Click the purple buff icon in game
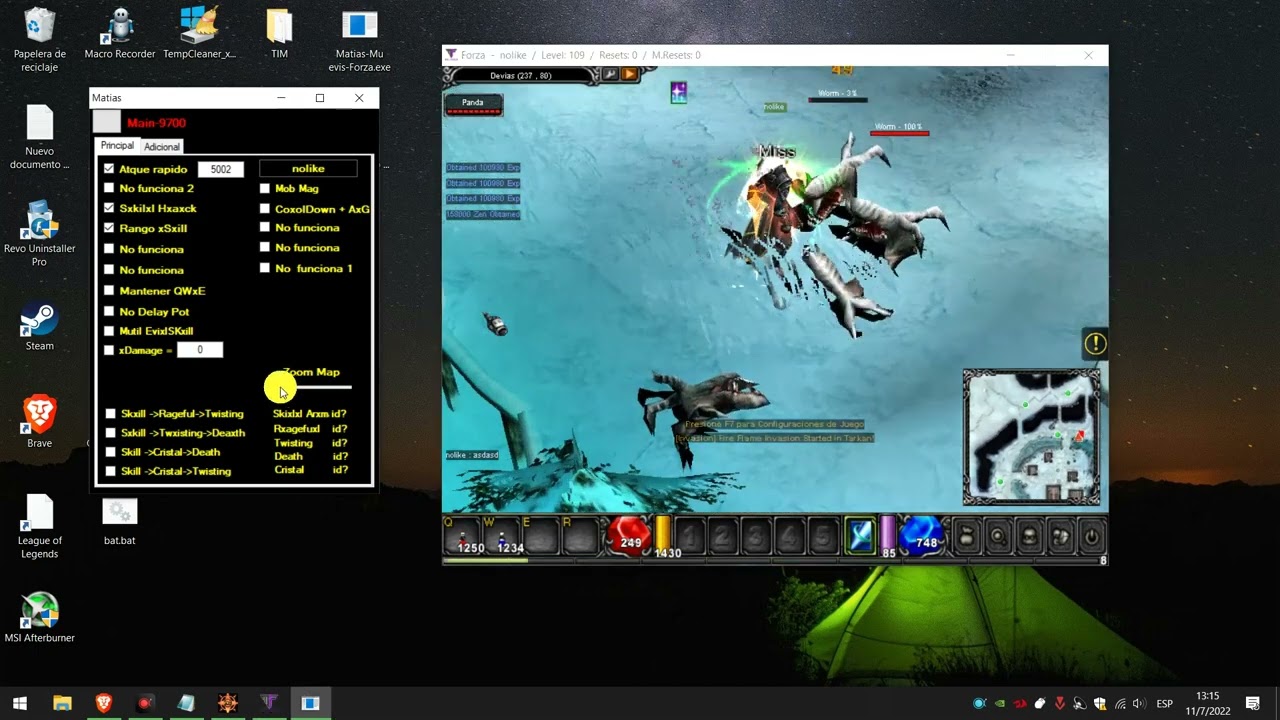1280x720 pixels. tap(679, 93)
